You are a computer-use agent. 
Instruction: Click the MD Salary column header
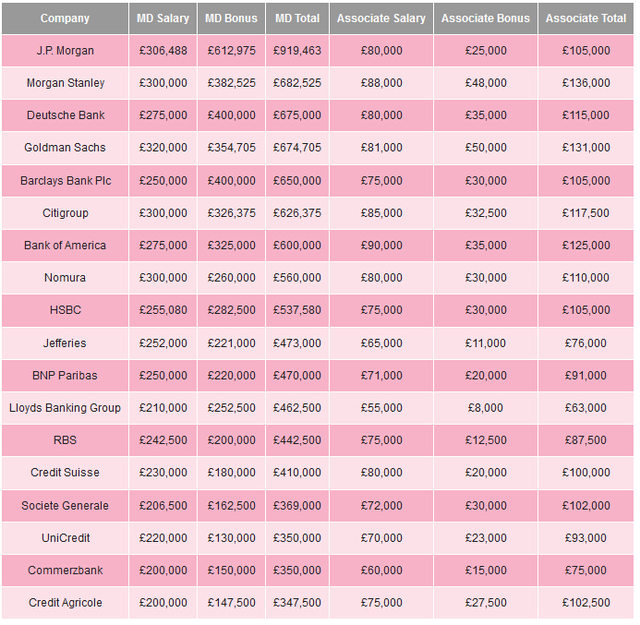click(x=163, y=18)
